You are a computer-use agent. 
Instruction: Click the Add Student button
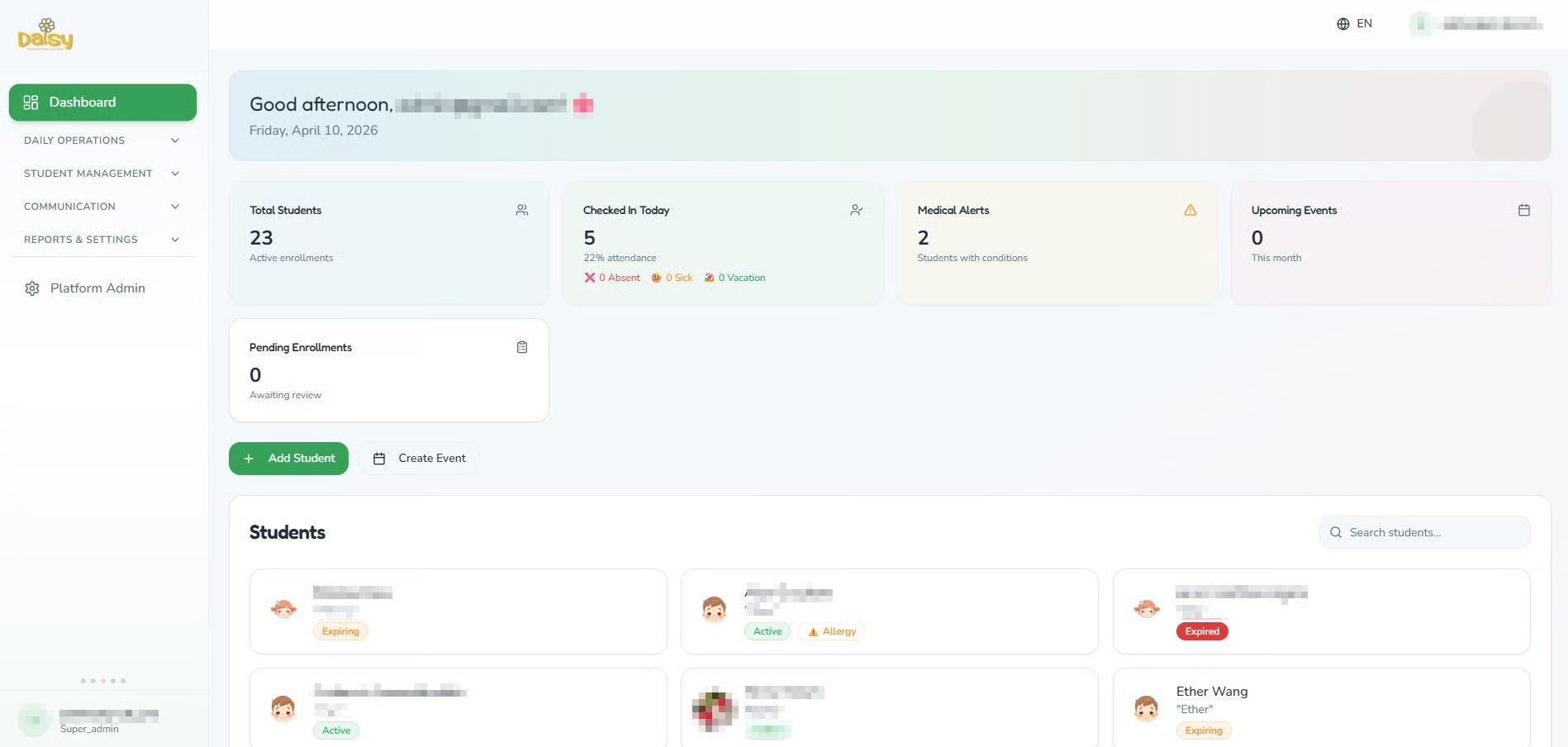[x=288, y=459]
